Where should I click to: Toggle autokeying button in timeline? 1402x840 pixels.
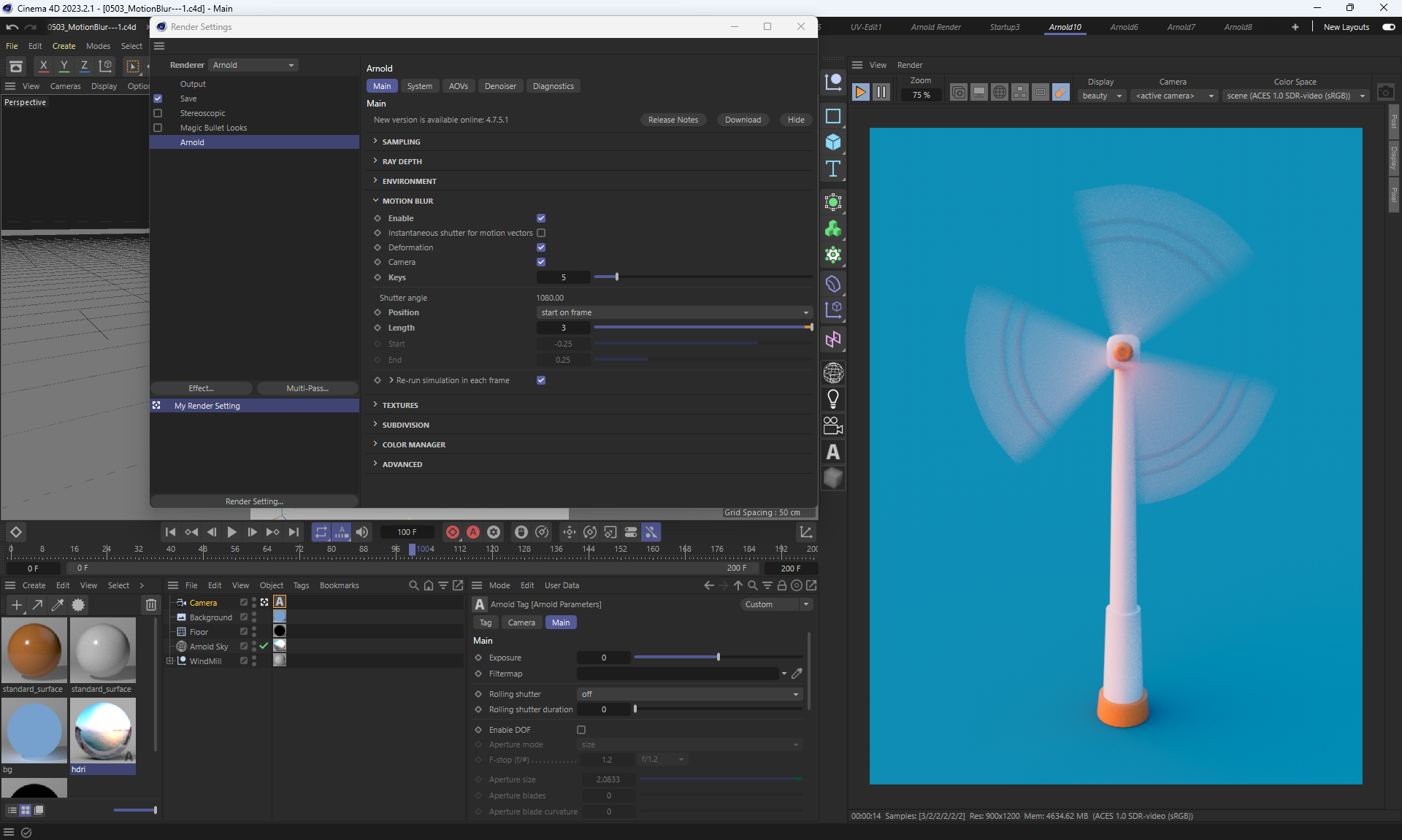tap(473, 532)
